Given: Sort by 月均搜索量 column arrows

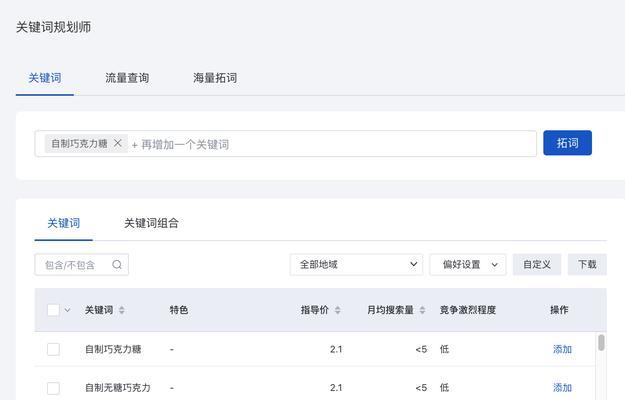Looking at the screenshot, I should click(x=422, y=310).
